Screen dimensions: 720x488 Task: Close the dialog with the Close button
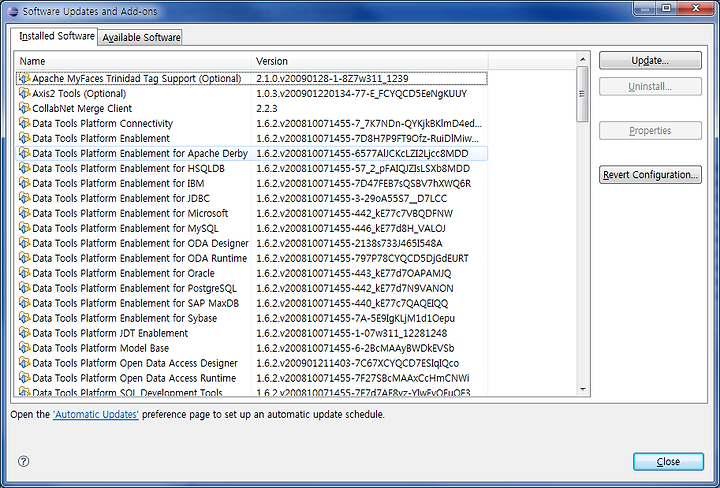point(668,461)
